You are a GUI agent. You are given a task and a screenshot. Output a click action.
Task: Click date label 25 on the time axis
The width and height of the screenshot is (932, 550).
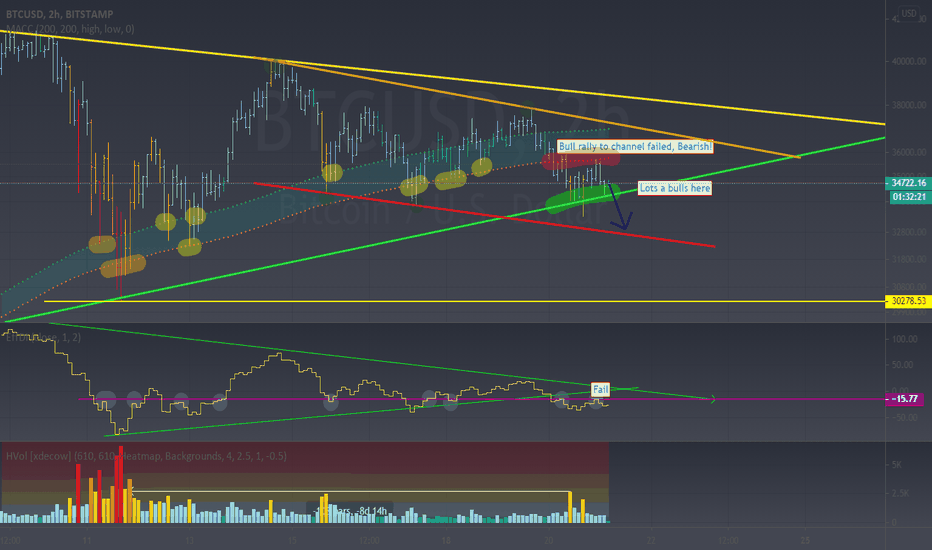pyautogui.click(x=805, y=540)
